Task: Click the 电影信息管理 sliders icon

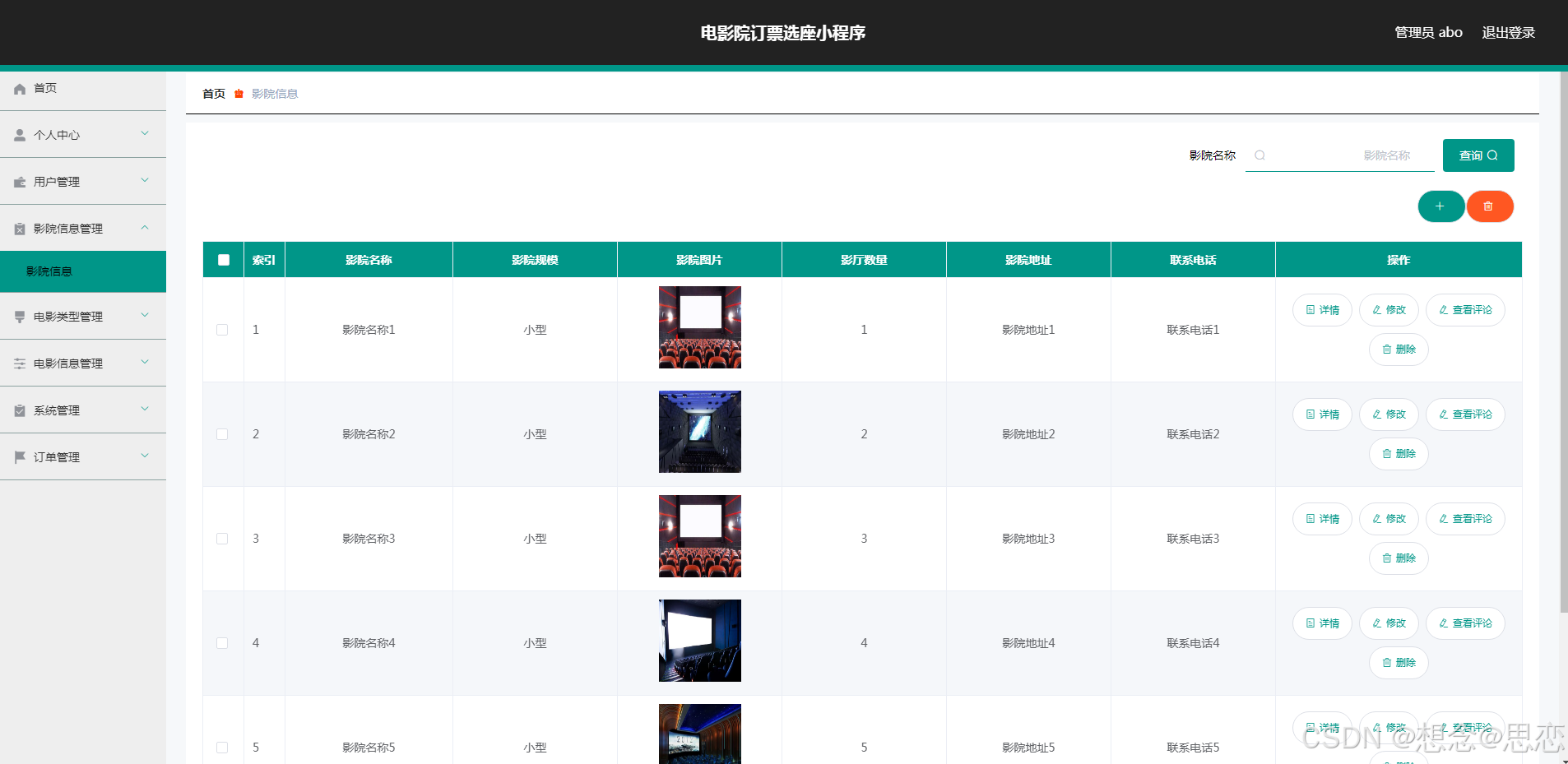Action: click(x=20, y=363)
